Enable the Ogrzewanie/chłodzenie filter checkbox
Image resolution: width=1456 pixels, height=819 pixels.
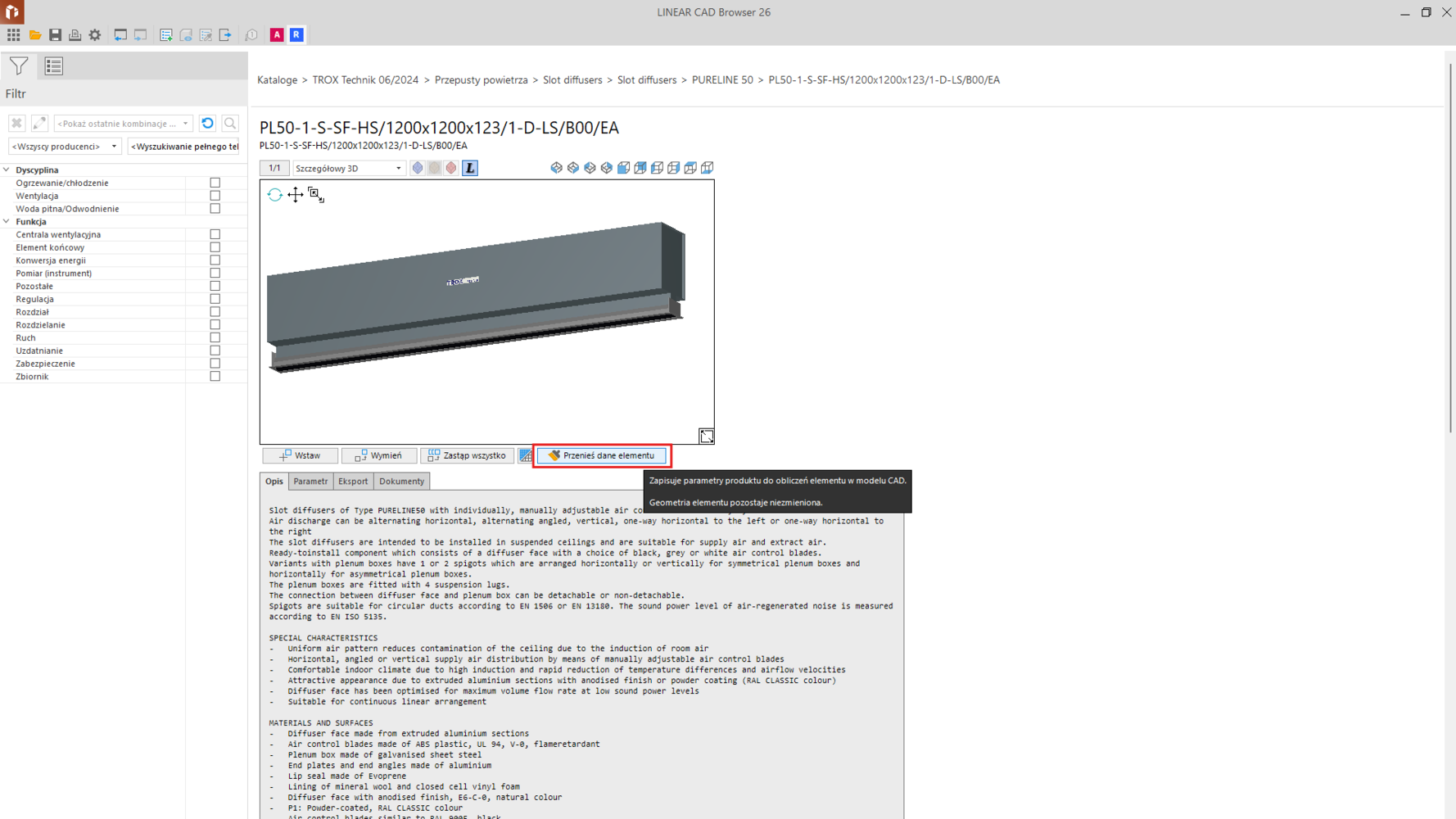(215, 183)
